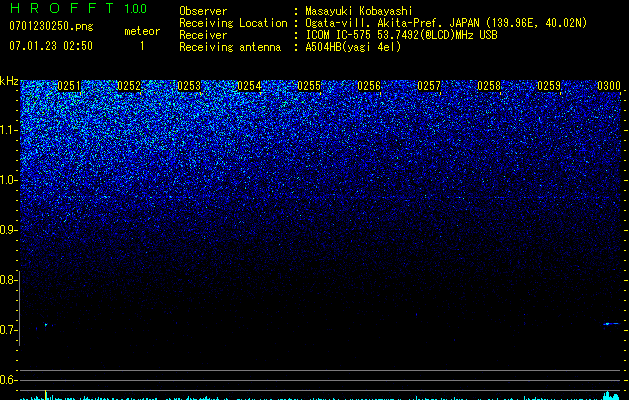Click the meteor count label

(x=142, y=31)
